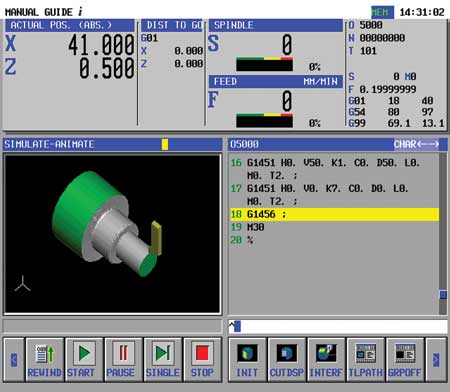Click the MEM mode indicator
The width and height of the screenshot is (450, 392).
tap(382, 12)
